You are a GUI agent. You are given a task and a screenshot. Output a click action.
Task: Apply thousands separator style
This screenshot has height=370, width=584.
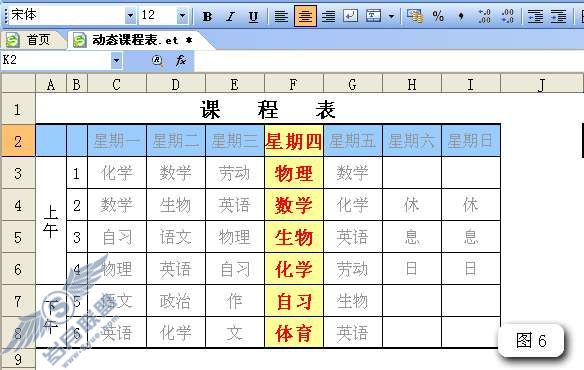(x=461, y=16)
